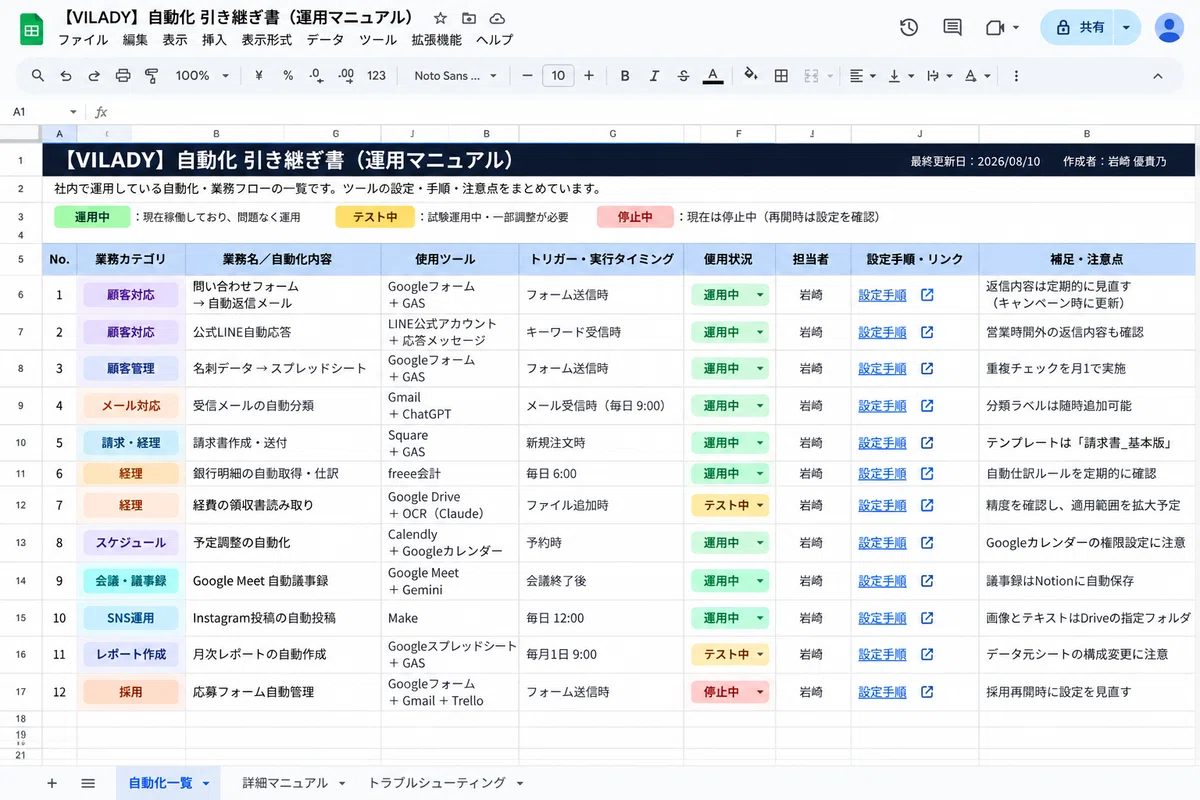Open text wrapping options
This screenshot has height=800, width=1200.
pos(938,76)
